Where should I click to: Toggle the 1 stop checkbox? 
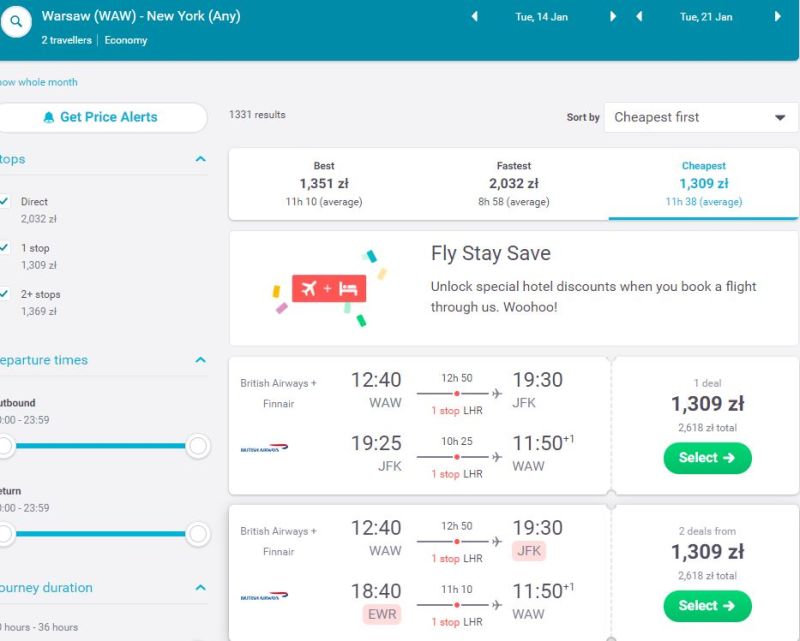[x=4, y=248]
